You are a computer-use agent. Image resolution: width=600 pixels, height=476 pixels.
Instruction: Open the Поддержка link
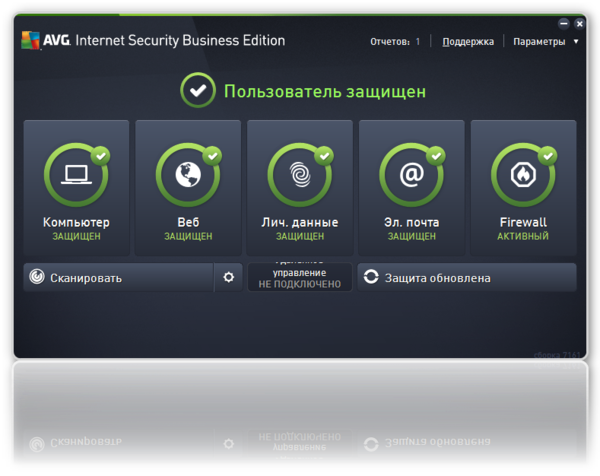[468, 41]
